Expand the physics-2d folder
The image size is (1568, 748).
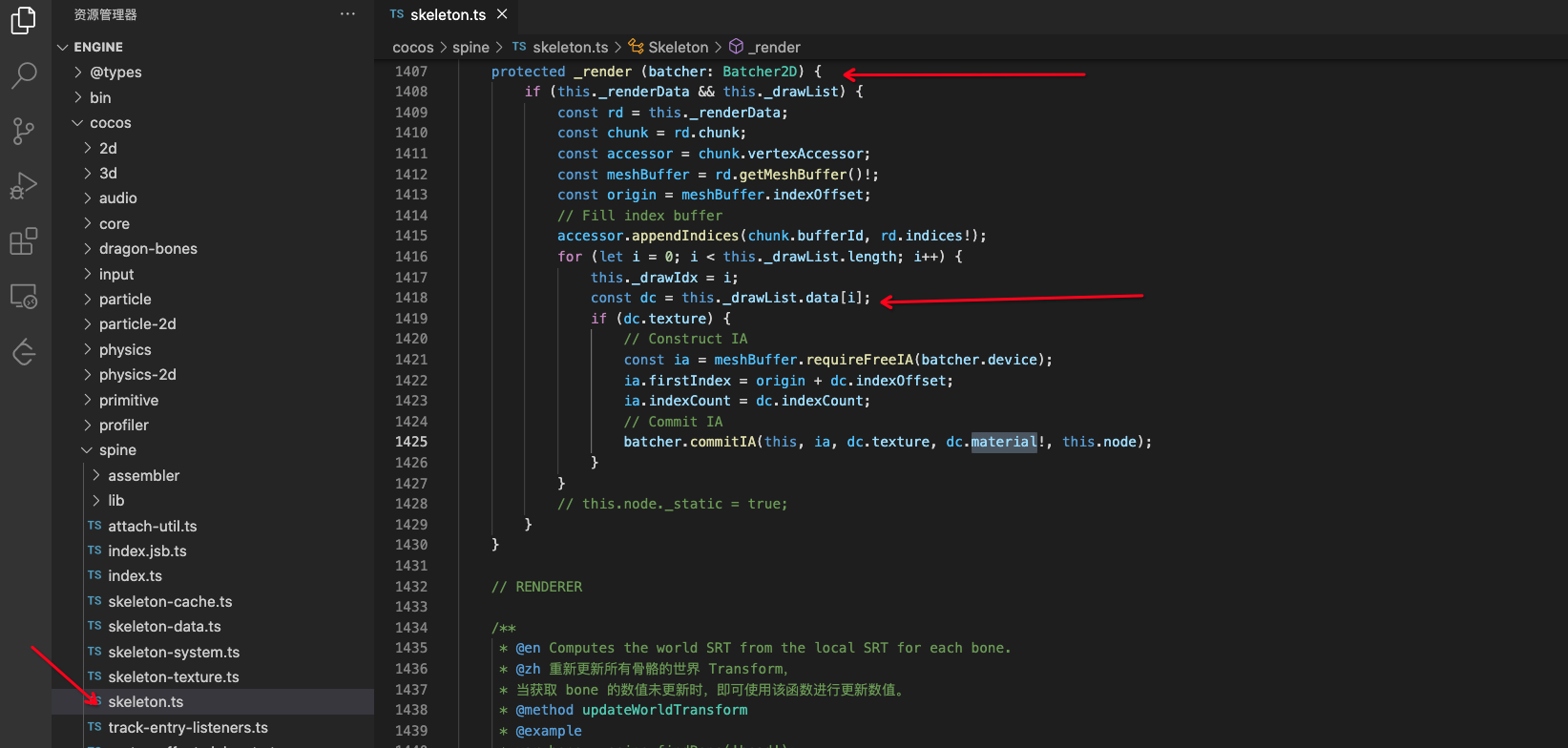88,375
